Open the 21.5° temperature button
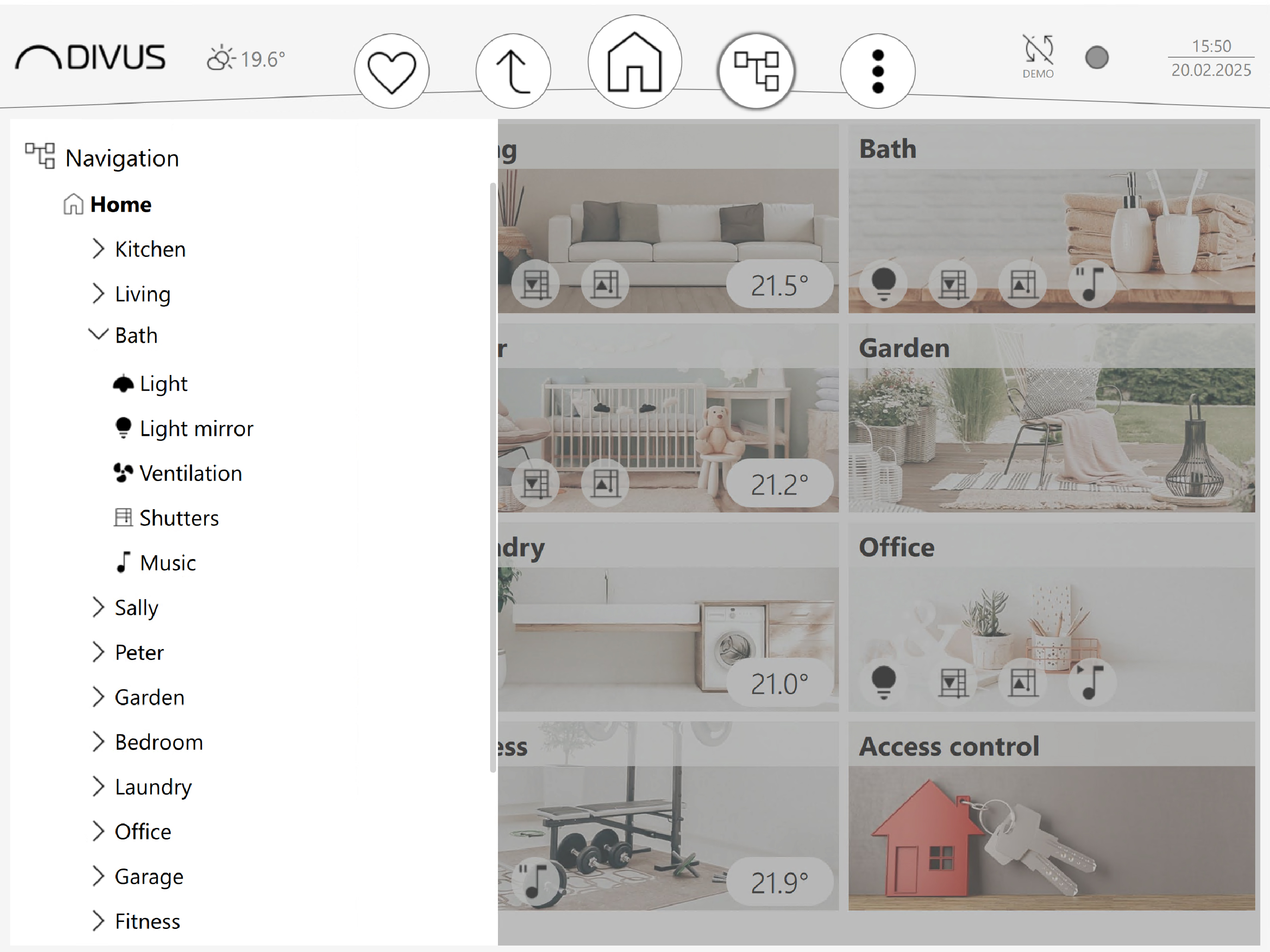 tap(780, 285)
